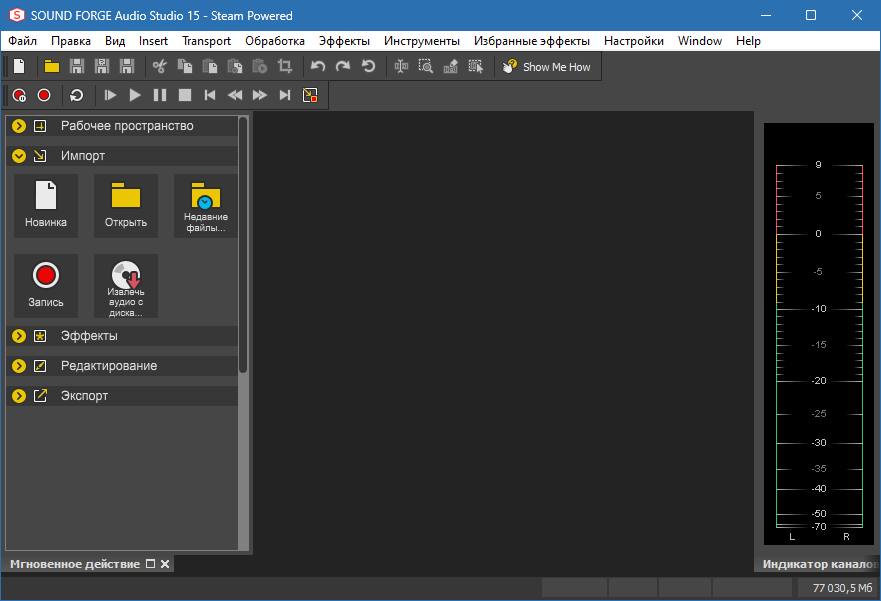
Task: Open the Insert menu
Action: coord(153,41)
